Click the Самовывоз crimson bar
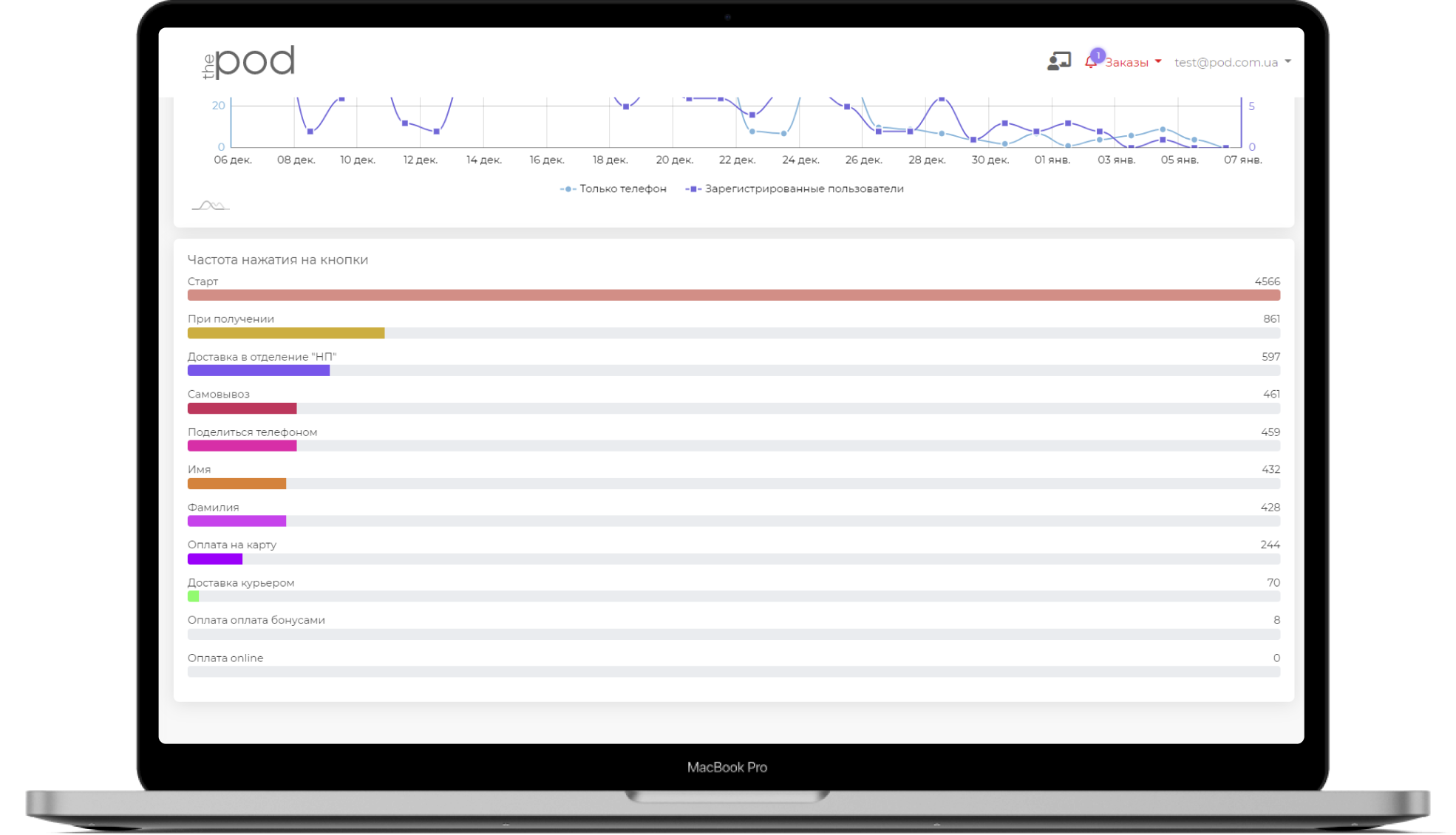The image size is (1456, 835). click(242, 409)
